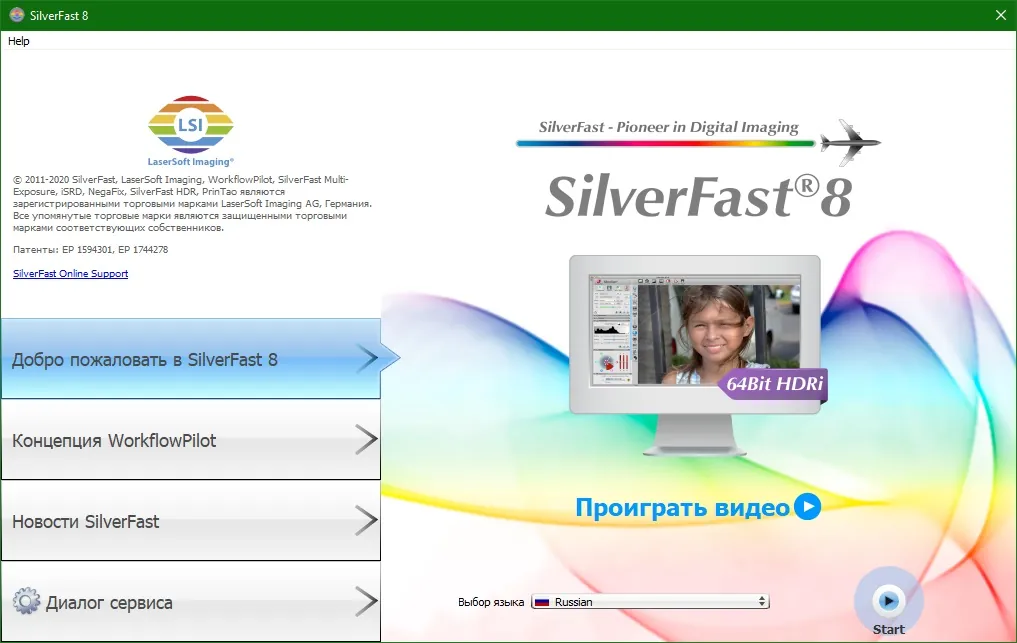1017x643 pixels.
Task: Click the Start play button
Action: pyautogui.click(x=888, y=601)
